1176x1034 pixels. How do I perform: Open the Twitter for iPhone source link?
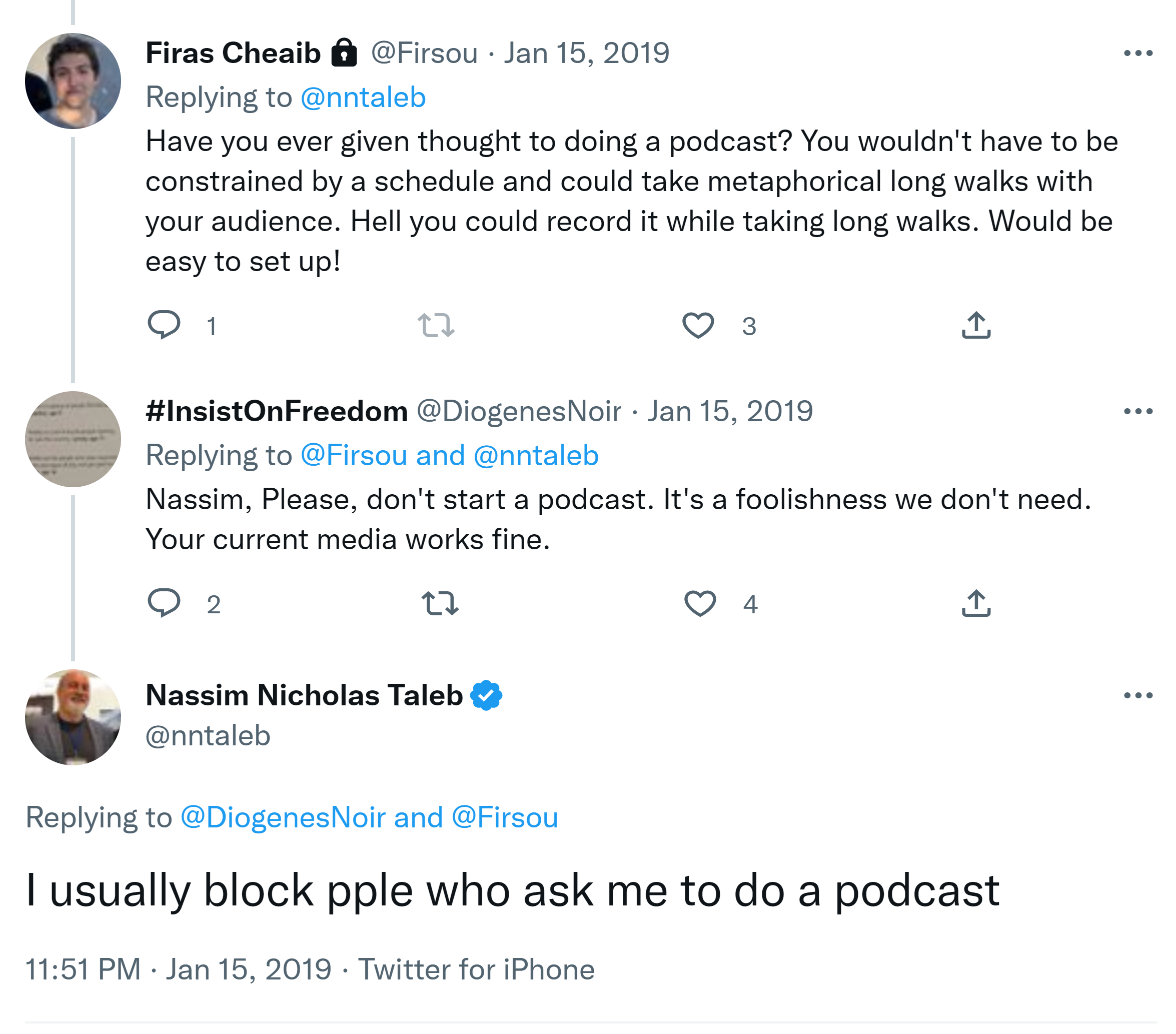tap(476, 969)
